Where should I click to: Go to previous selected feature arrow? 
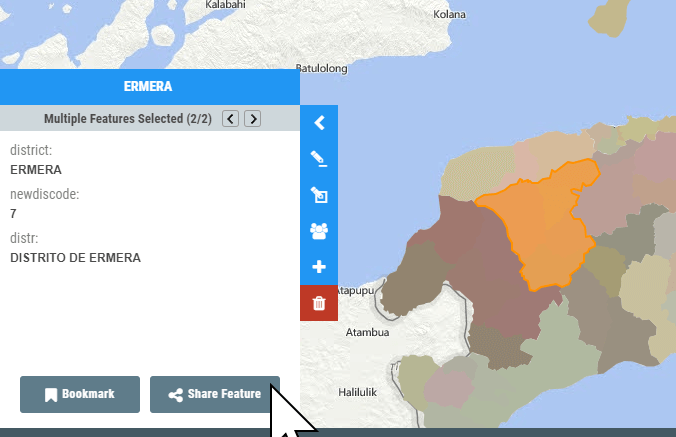point(231,119)
